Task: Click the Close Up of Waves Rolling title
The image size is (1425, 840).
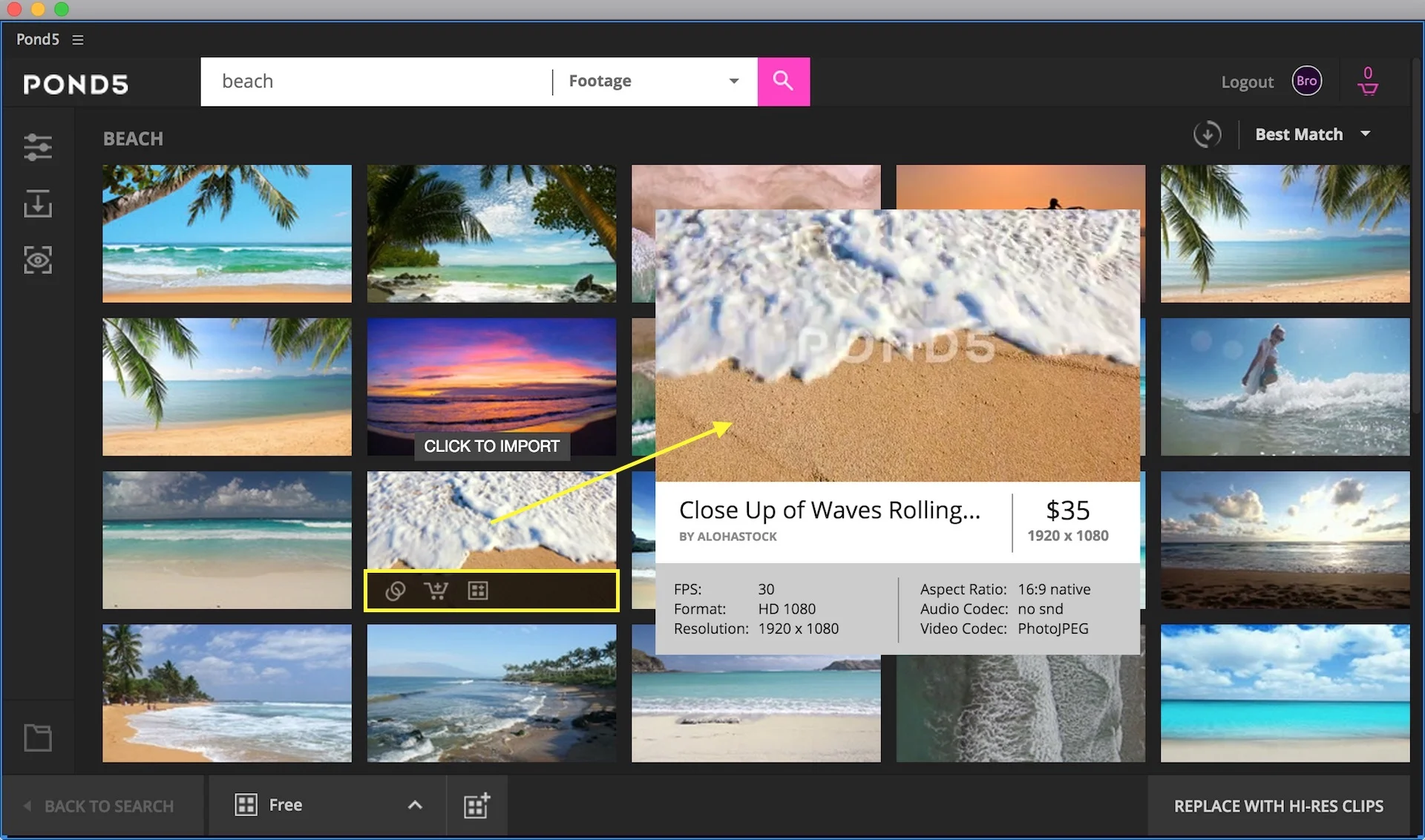Action: (829, 510)
